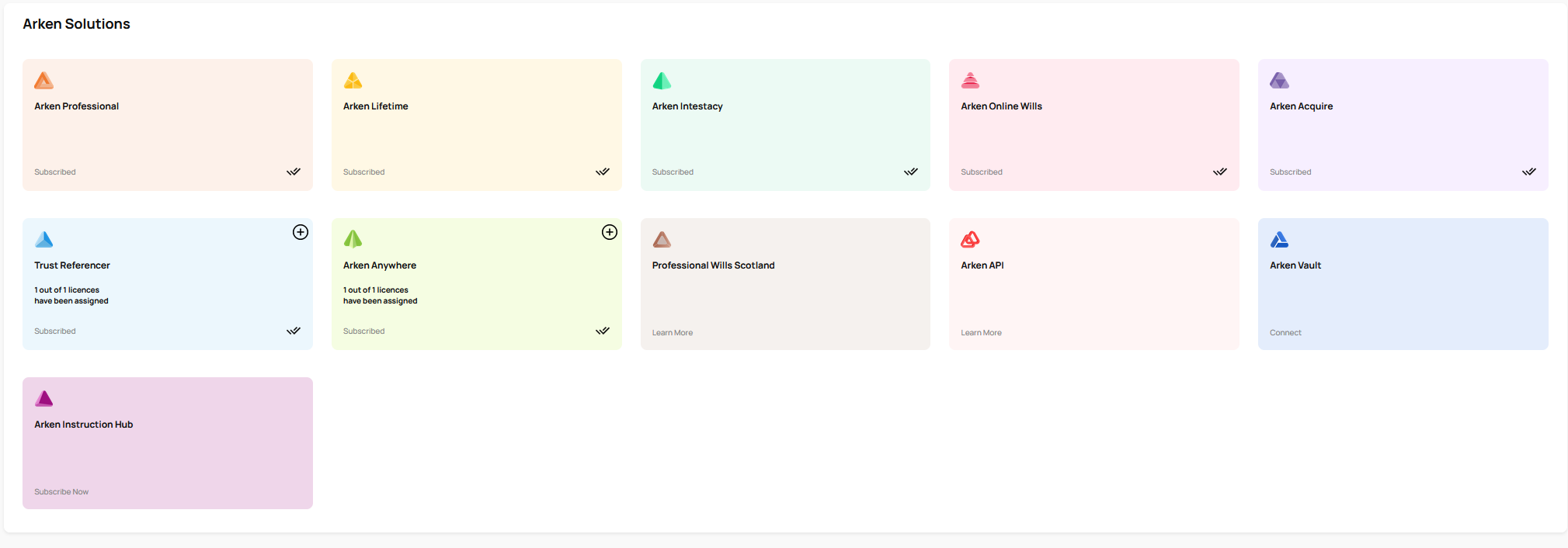Viewport: 1568px width, 548px height.
Task: Click Subscribe Now on Arken Instruction Hub
Action: [x=61, y=492]
